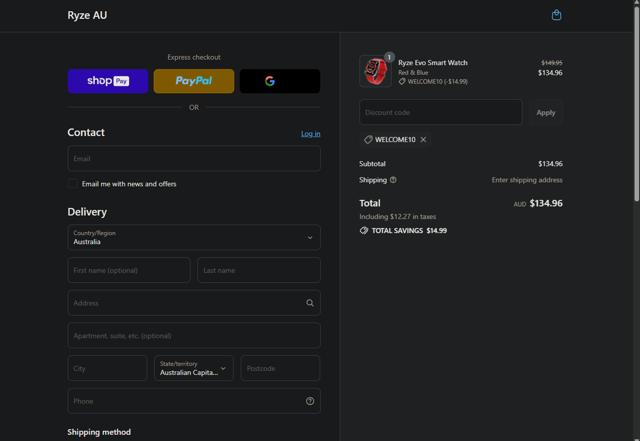The width and height of the screenshot is (640, 441).
Task: Show the phone field help icon
Action: [x=310, y=401]
